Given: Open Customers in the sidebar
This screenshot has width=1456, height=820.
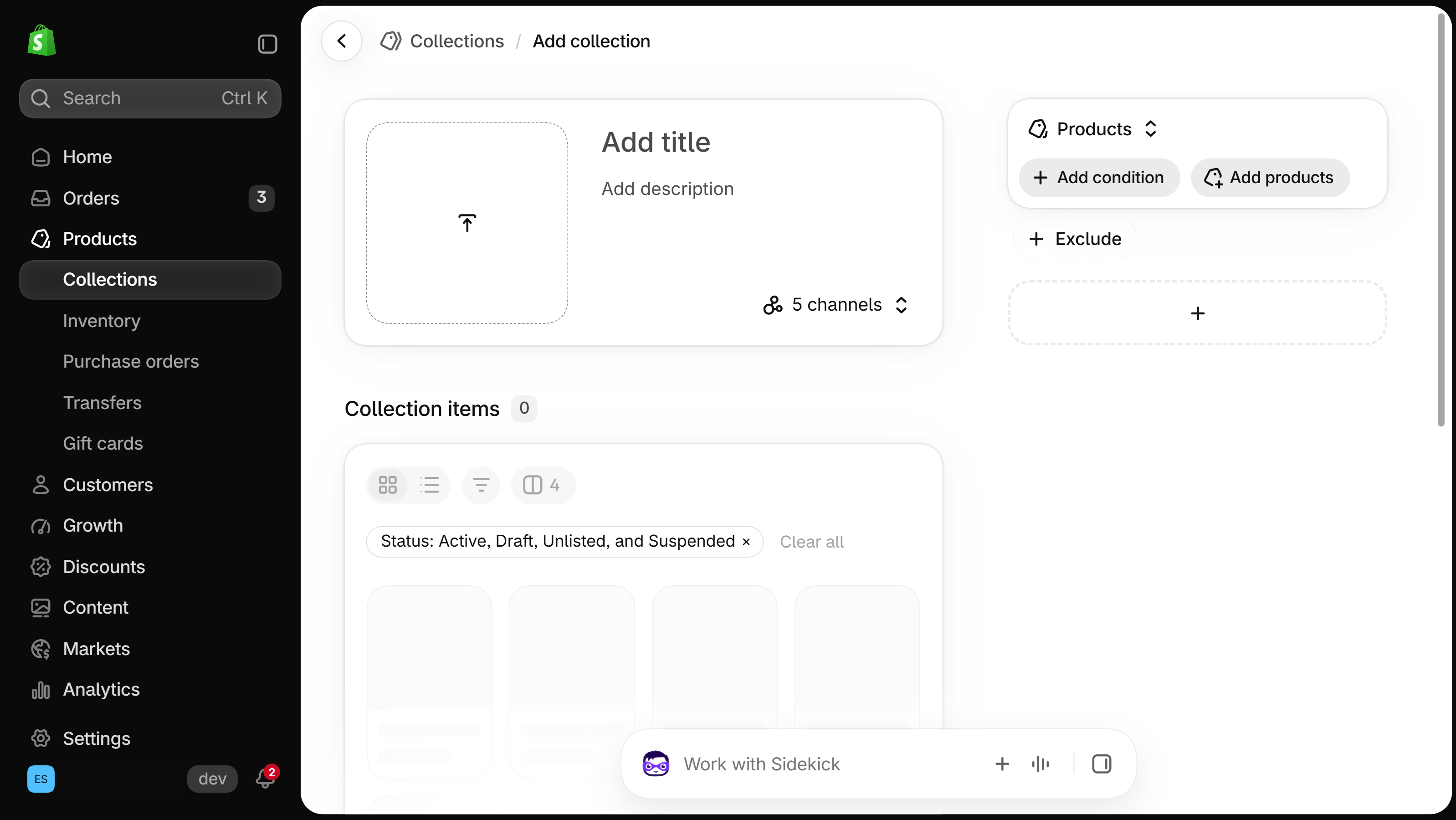Looking at the screenshot, I should [x=150, y=485].
